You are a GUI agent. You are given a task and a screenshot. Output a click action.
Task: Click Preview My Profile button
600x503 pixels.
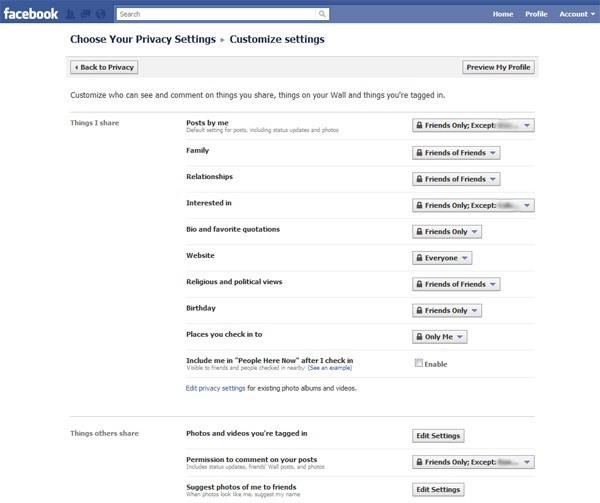coord(498,67)
